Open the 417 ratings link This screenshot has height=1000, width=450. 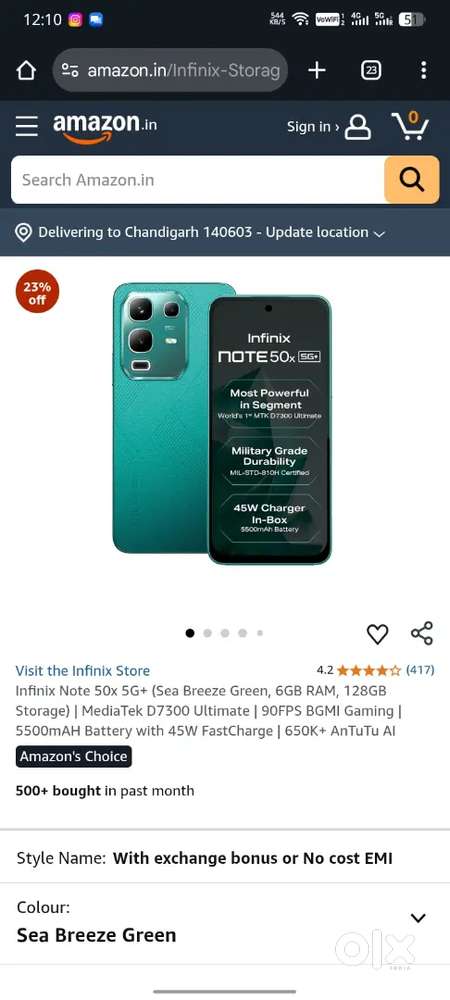[420, 670]
